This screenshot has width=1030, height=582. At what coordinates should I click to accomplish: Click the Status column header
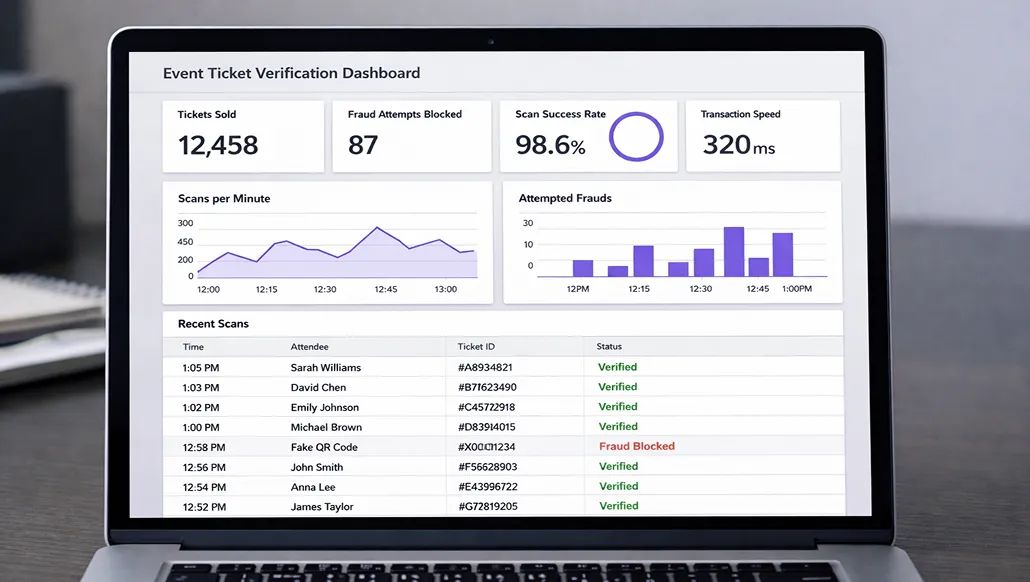point(609,347)
